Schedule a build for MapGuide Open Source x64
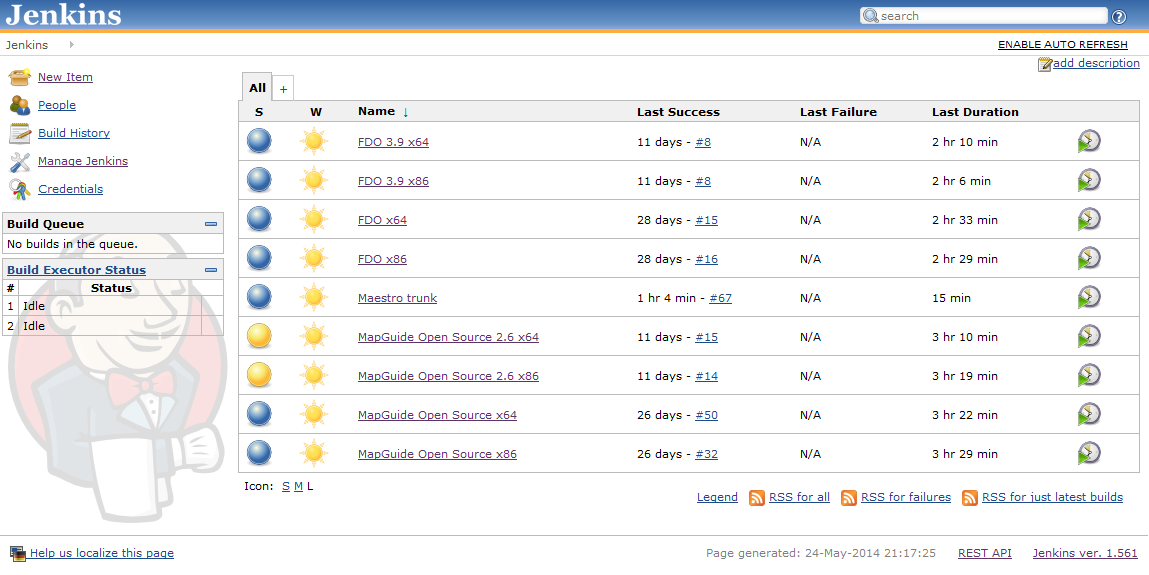 pos(1089,415)
